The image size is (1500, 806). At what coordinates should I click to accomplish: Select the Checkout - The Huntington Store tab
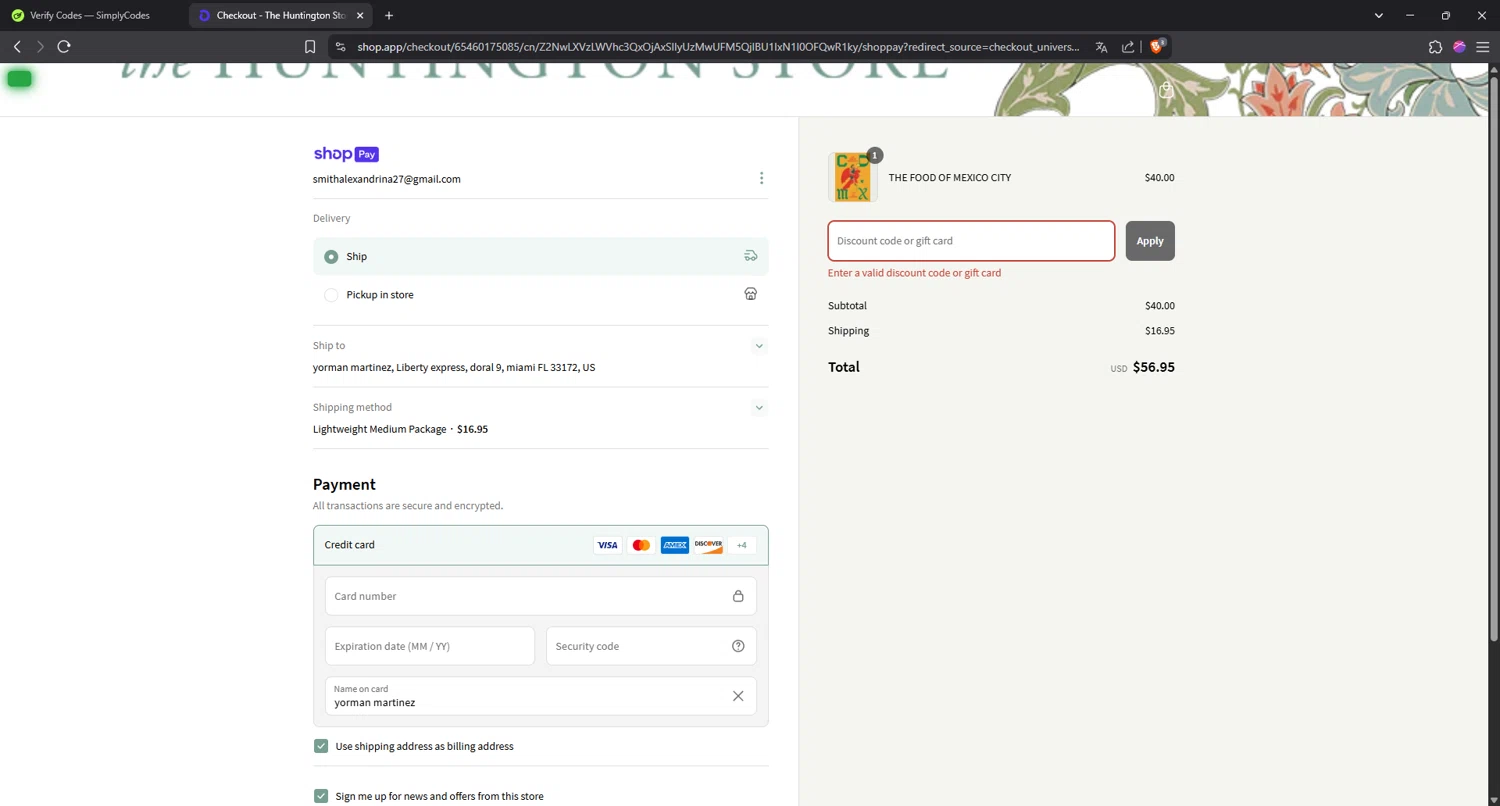click(x=280, y=16)
